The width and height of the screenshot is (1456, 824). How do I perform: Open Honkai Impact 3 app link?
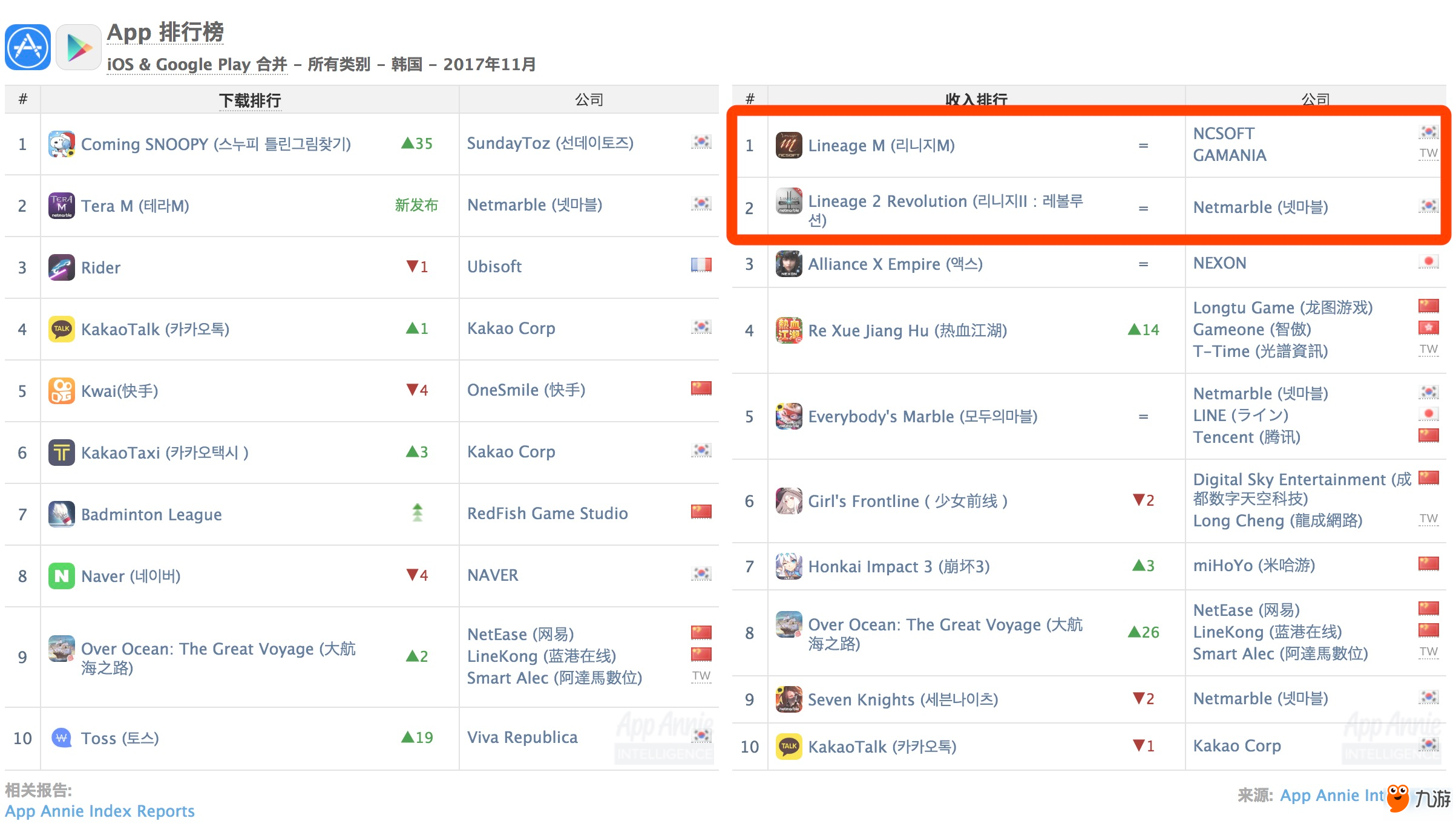(x=899, y=566)
